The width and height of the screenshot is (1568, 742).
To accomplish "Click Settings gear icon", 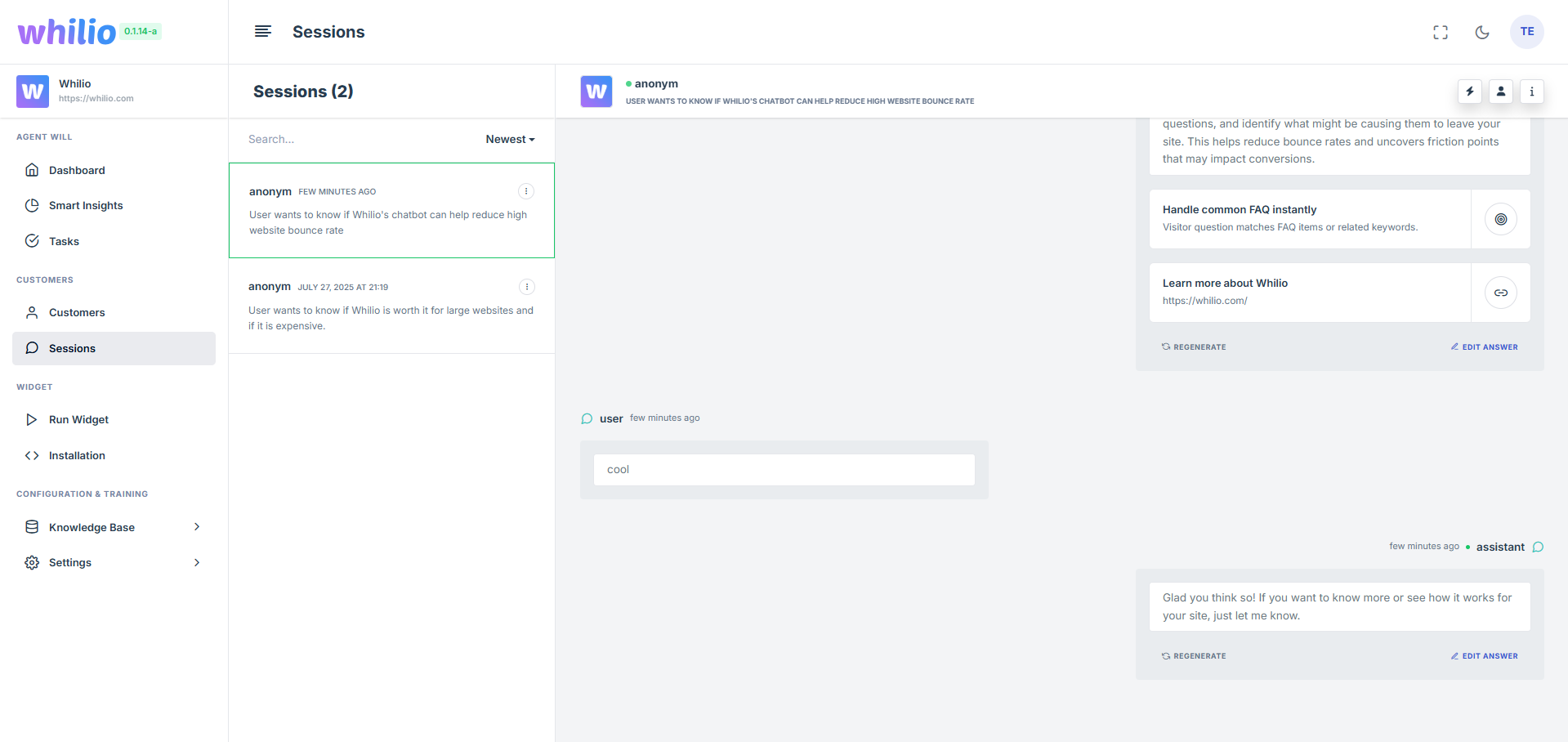I will (x=32, y=562).
